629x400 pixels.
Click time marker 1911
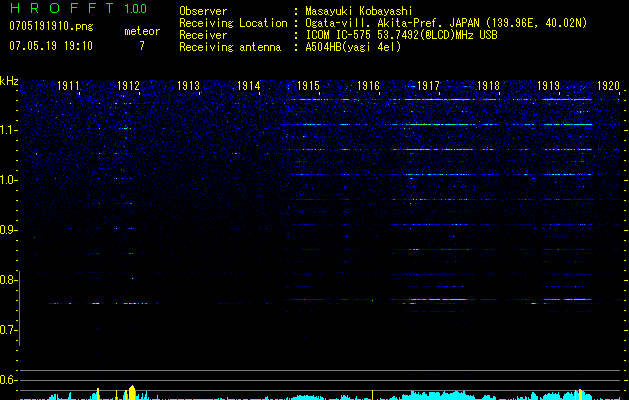(x=68, y=85)
